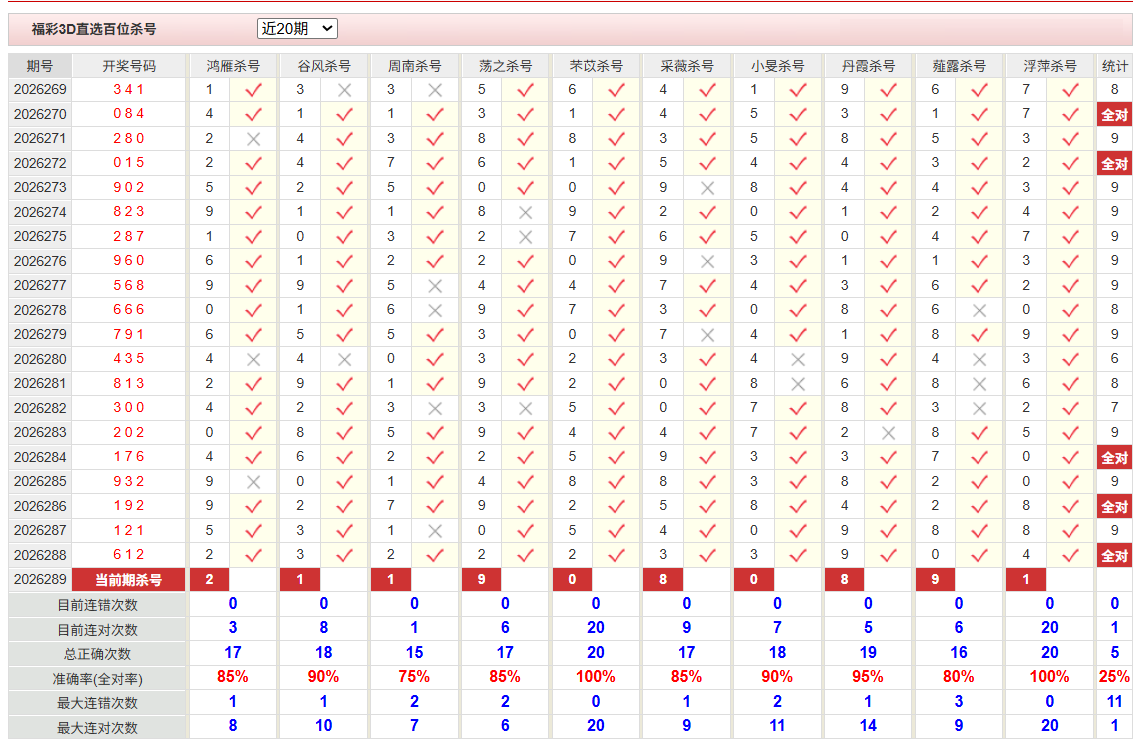Click the current kill number under 蒹露杀号
Viewport: 1136px width, 750px height.
click(935, 580)
